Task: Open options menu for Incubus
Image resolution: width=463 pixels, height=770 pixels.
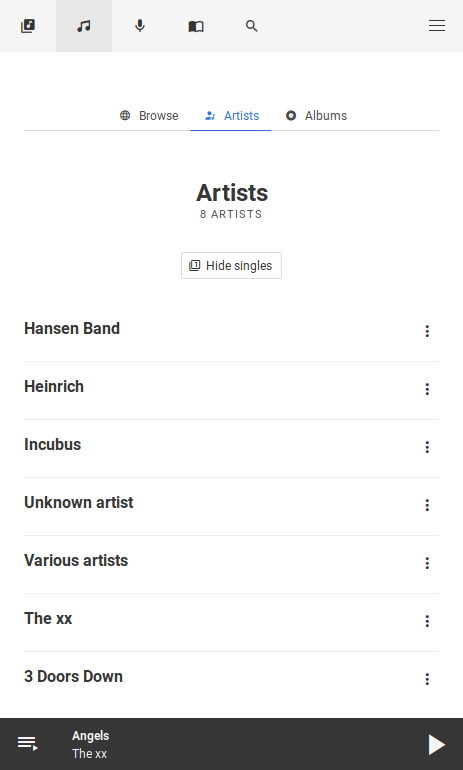Action: [x=427, y=447]
